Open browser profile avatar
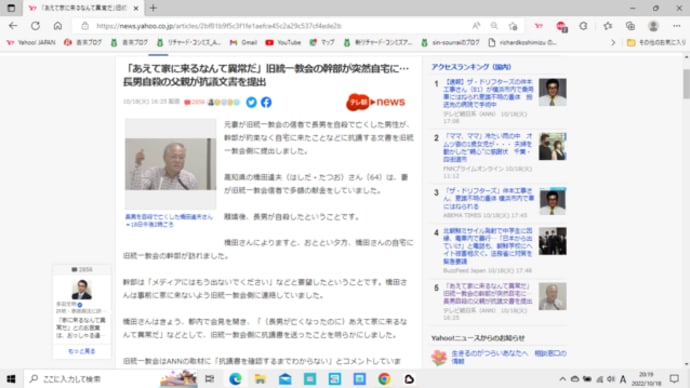This screenshot has width=690, height=388. tap(653, 26)
